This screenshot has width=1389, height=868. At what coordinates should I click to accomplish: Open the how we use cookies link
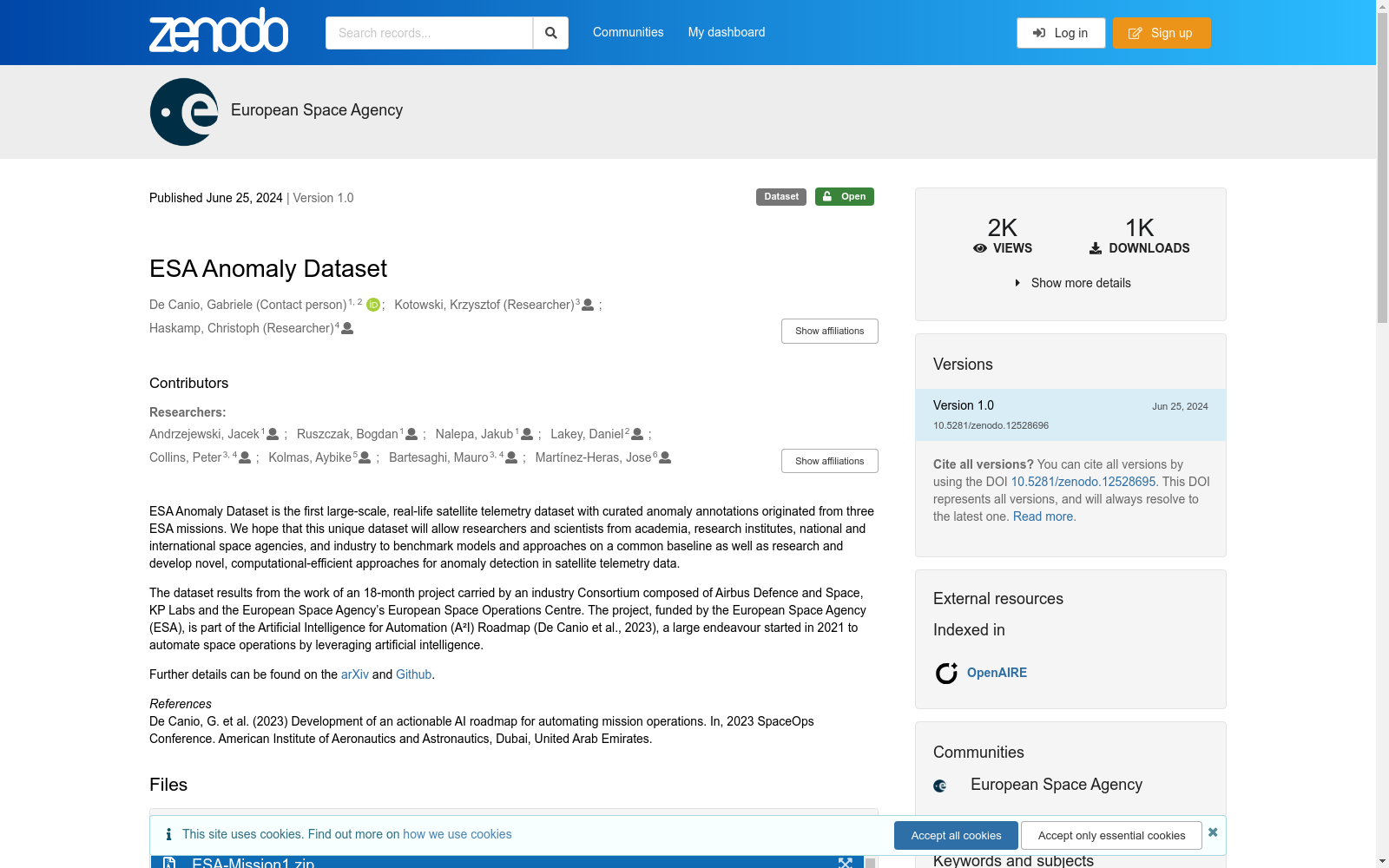pos(458,834)
